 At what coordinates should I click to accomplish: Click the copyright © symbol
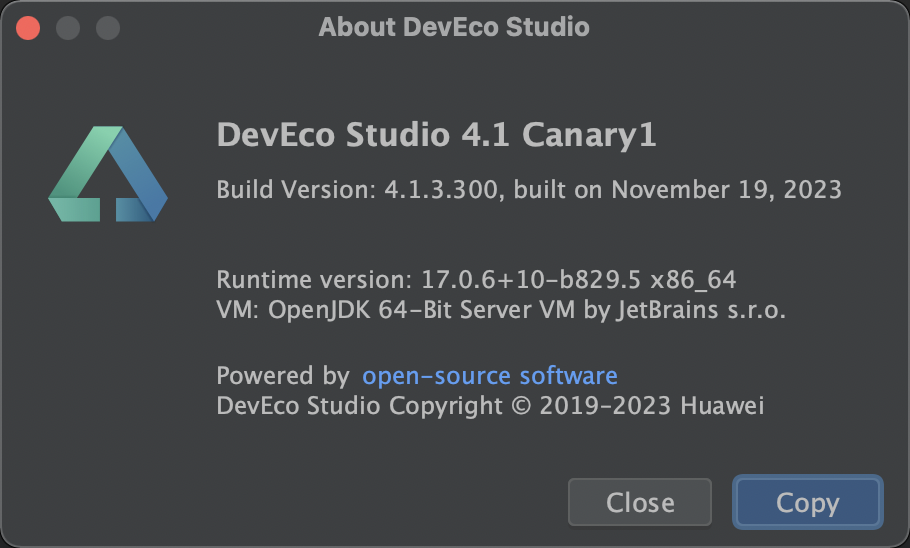521,406
